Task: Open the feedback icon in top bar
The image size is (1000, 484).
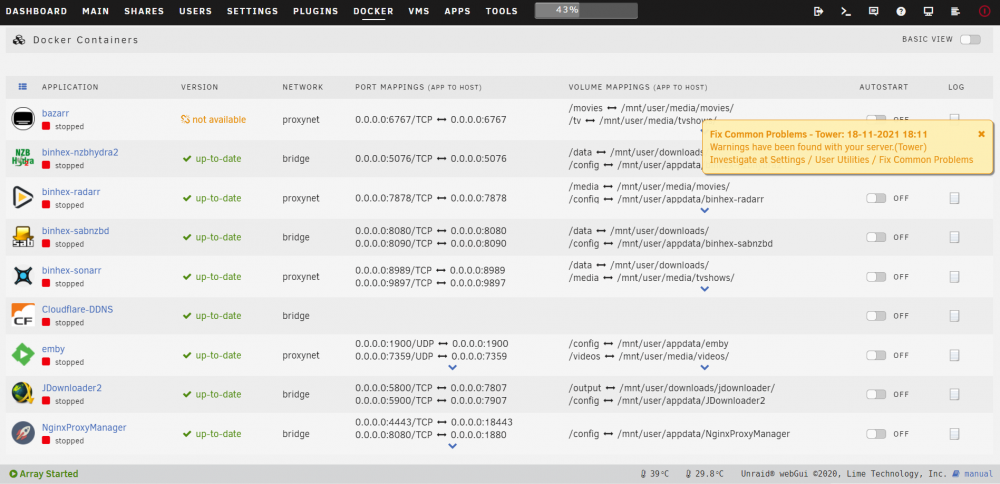Action: click(x=874, y=11)
